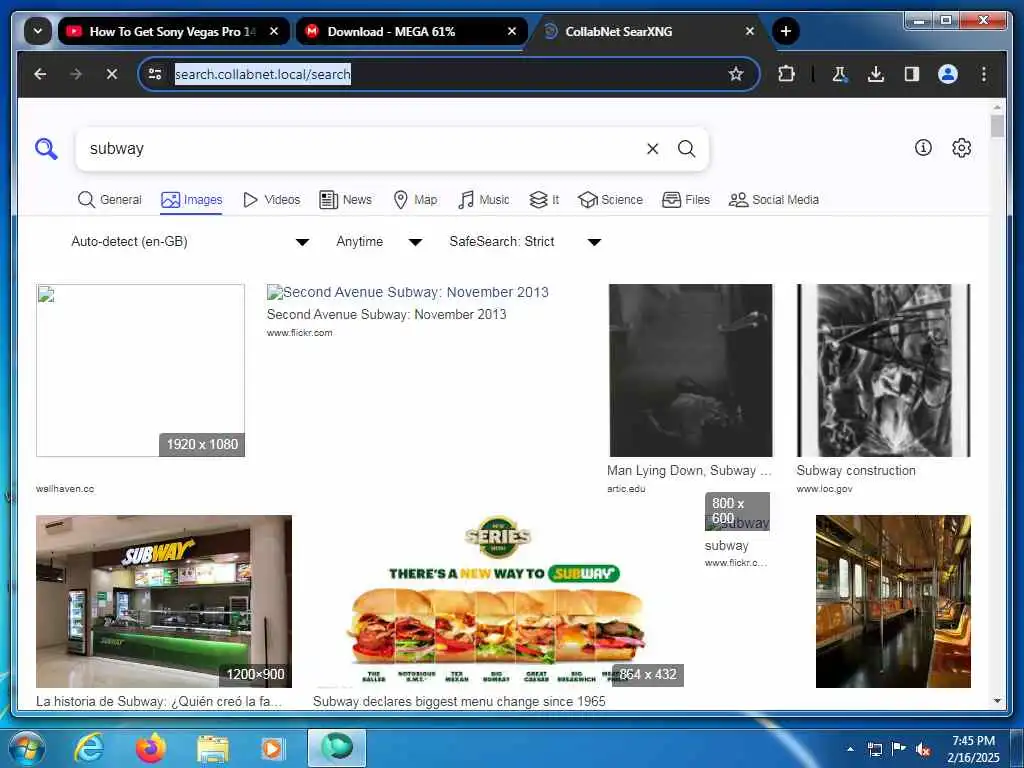Open the downloads panel
The height and width of the screenshot is (768, 1024).
[x=876, y=74]
